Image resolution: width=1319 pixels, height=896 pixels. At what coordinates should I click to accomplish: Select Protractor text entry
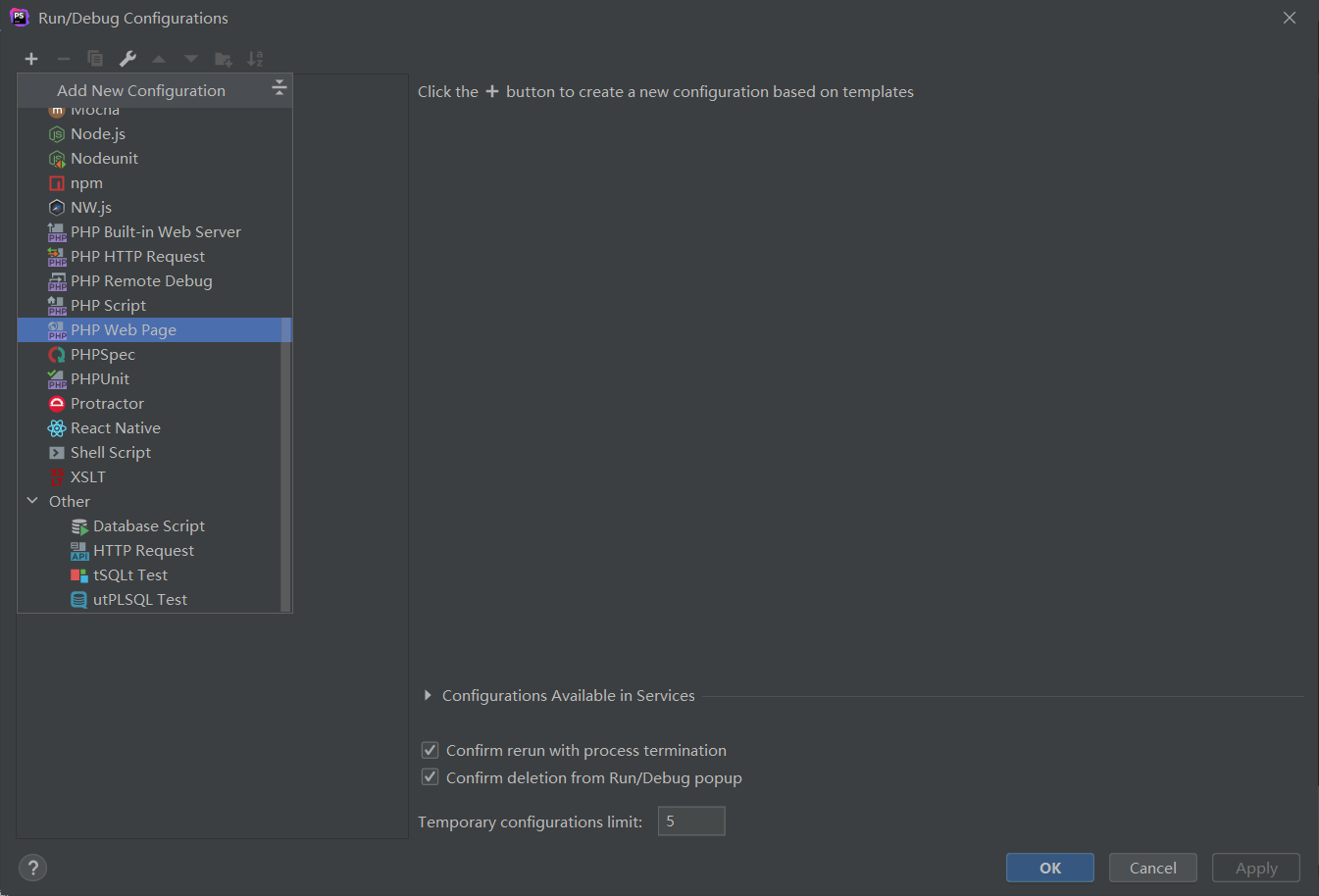pyautogui.click(x=107, y=404)
